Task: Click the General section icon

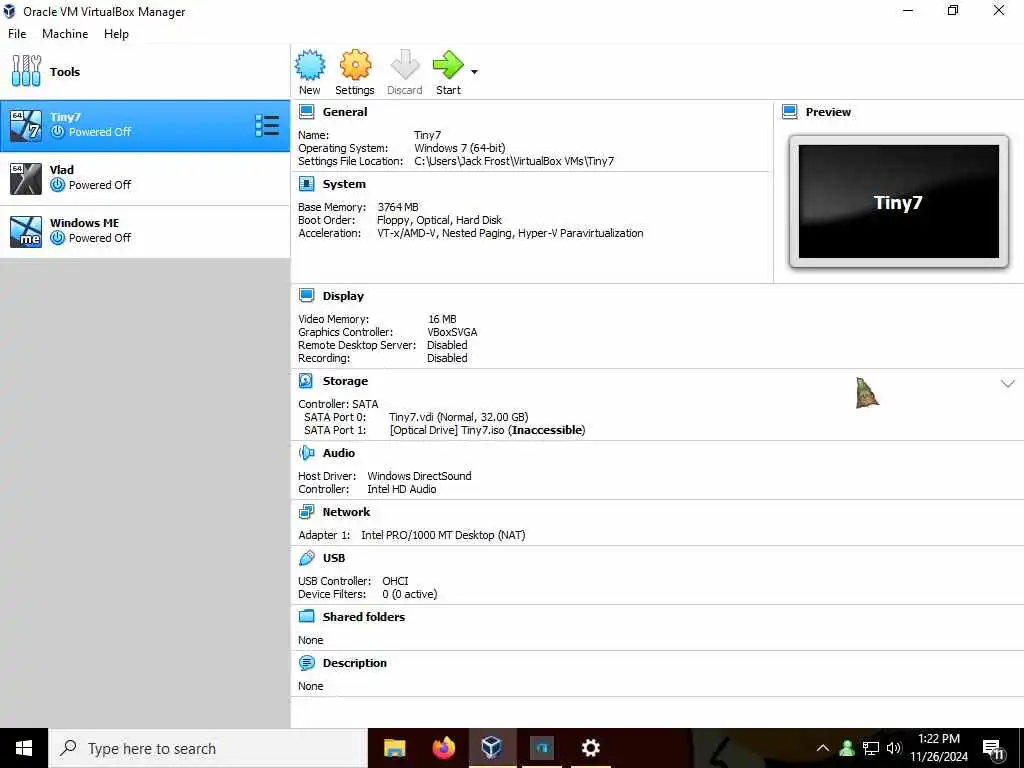Action: (x=306, y=112)
